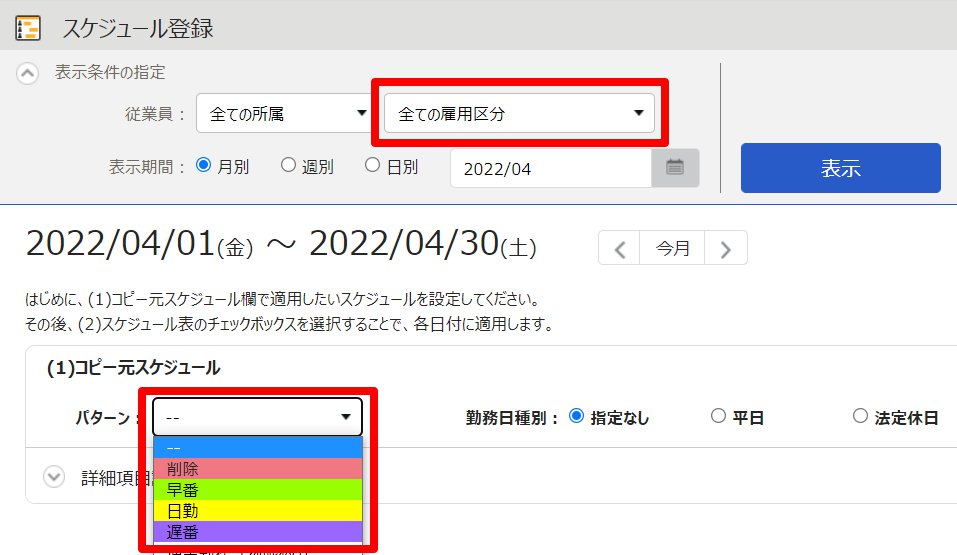The width and height of the screenshot is (957, 555).
Task: Collapse the 表示条件の指定 section
Action: coord(27,74)
